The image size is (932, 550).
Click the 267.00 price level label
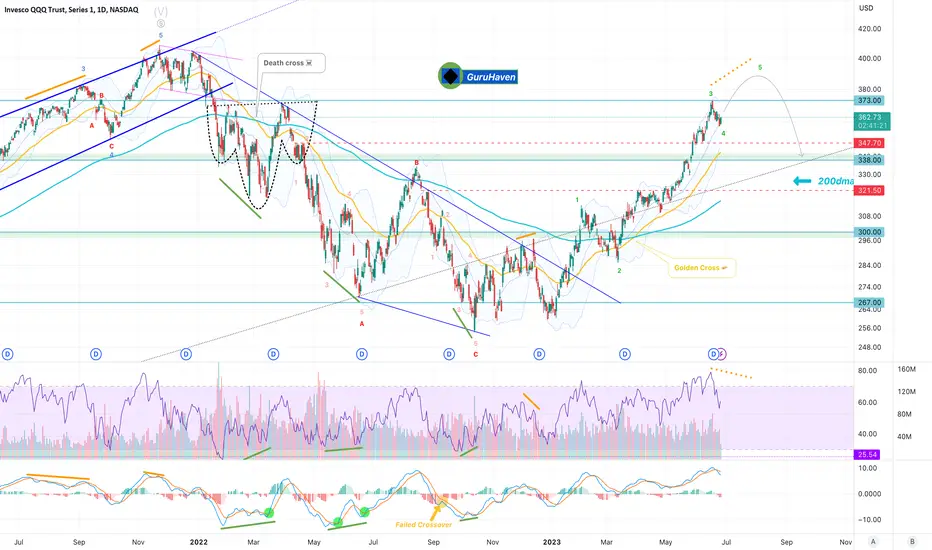tap(870, 303)
